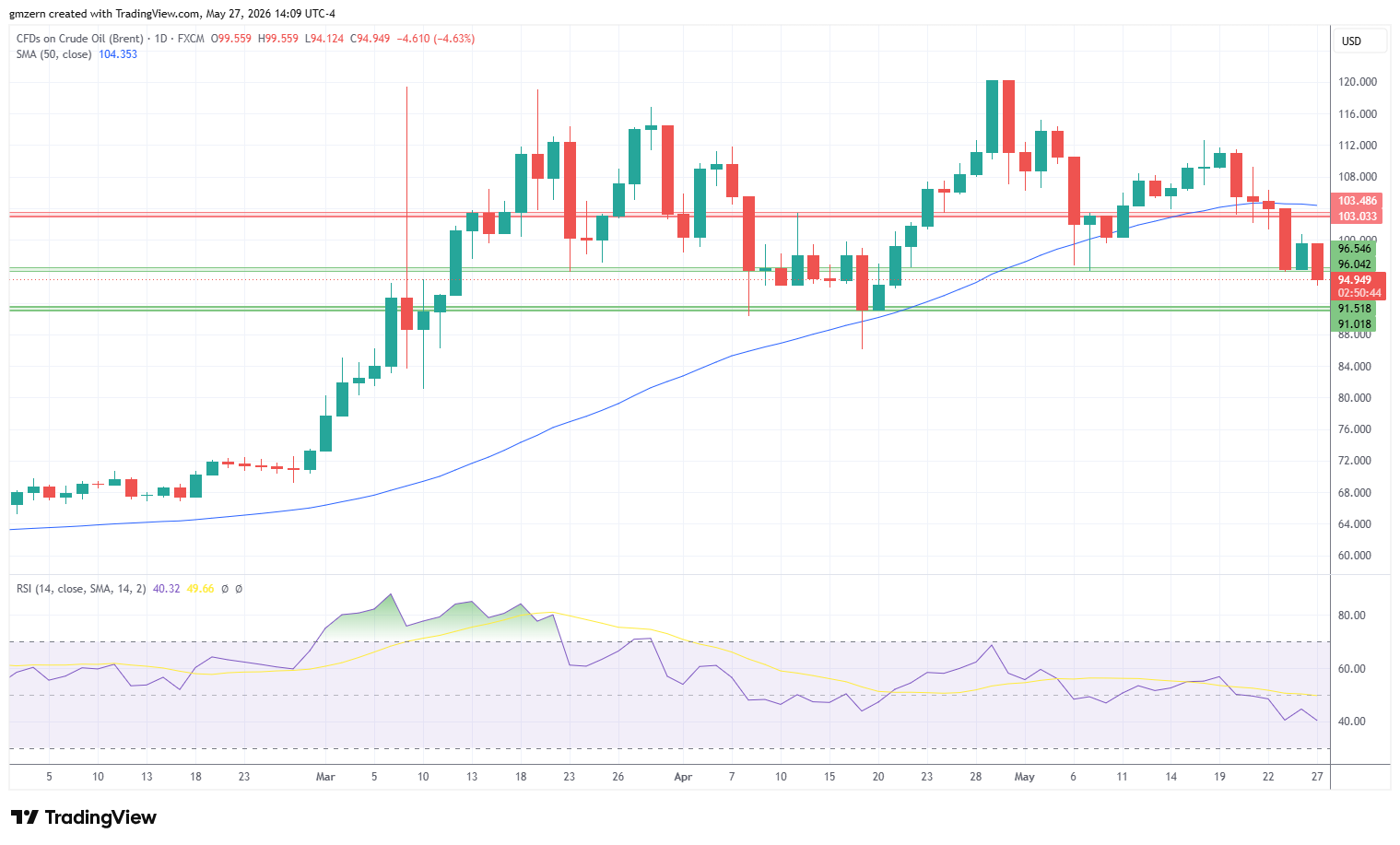
Task: Click the TradingView logo at the bottom
Action: coord(84,817)
